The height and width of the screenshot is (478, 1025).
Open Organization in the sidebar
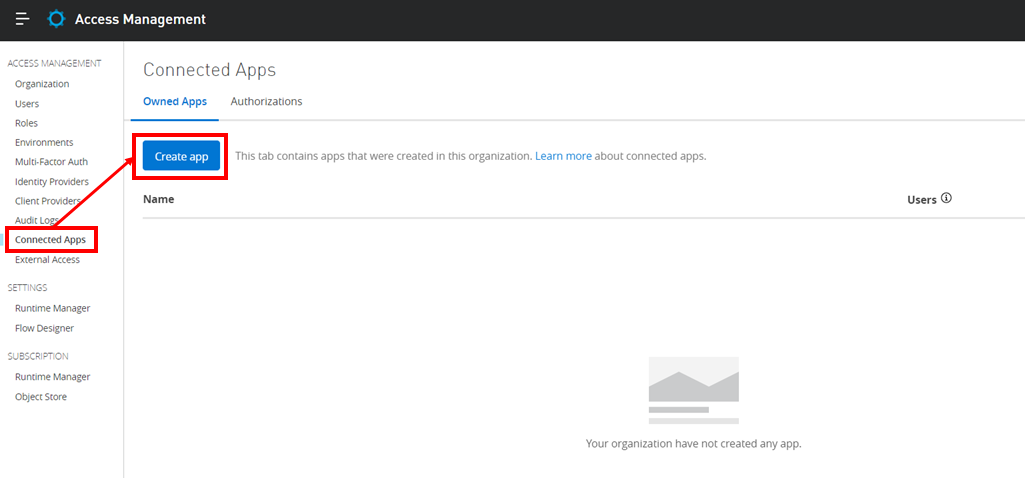tap(42, 84)
